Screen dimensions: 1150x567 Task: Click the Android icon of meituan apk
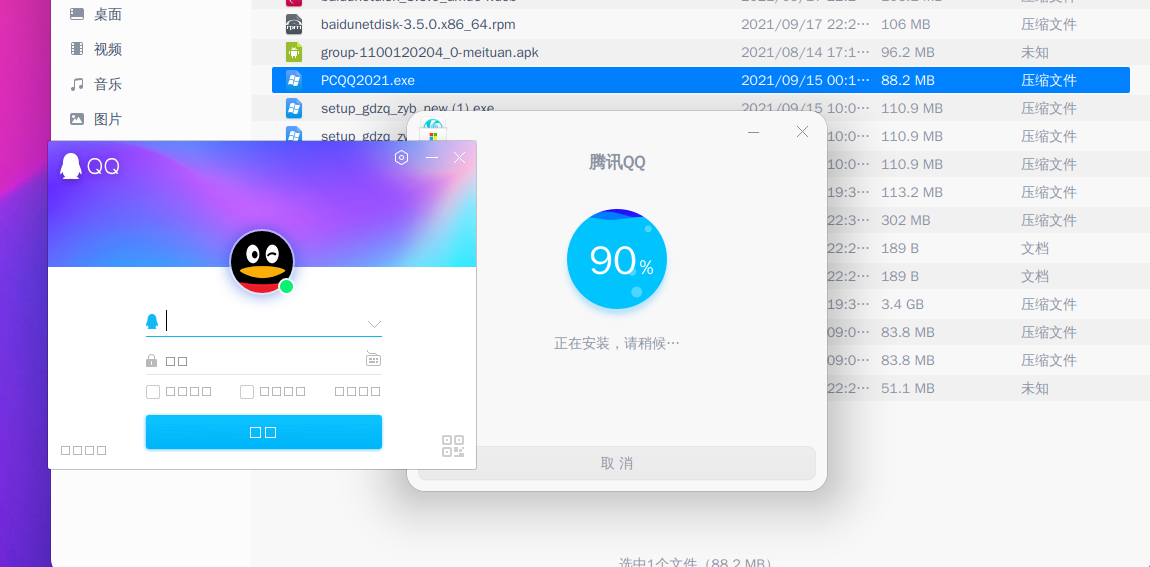coord(293,52)
